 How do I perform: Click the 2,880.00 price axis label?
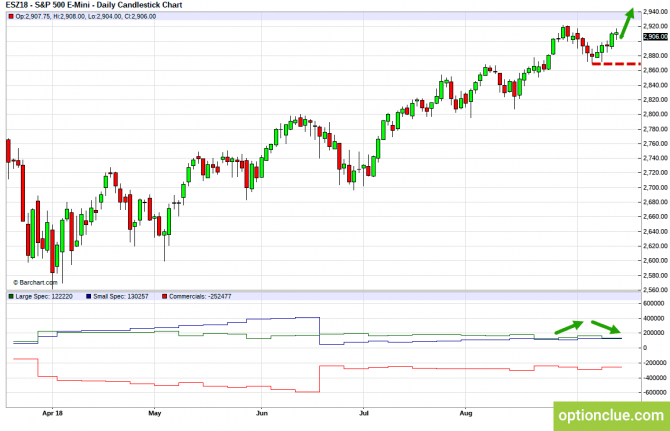click(655, 56)
